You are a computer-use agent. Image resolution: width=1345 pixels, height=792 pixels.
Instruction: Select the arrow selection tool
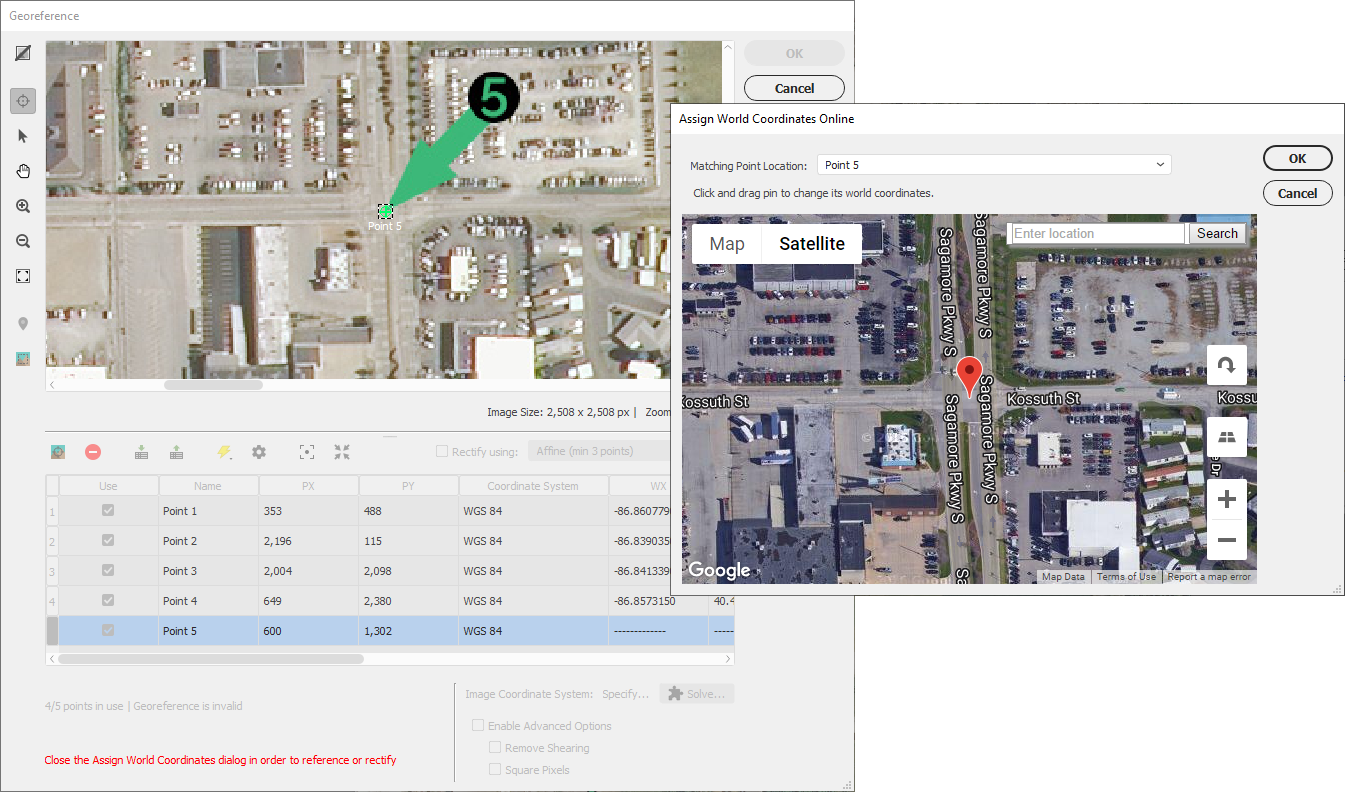tap(23, 136)
